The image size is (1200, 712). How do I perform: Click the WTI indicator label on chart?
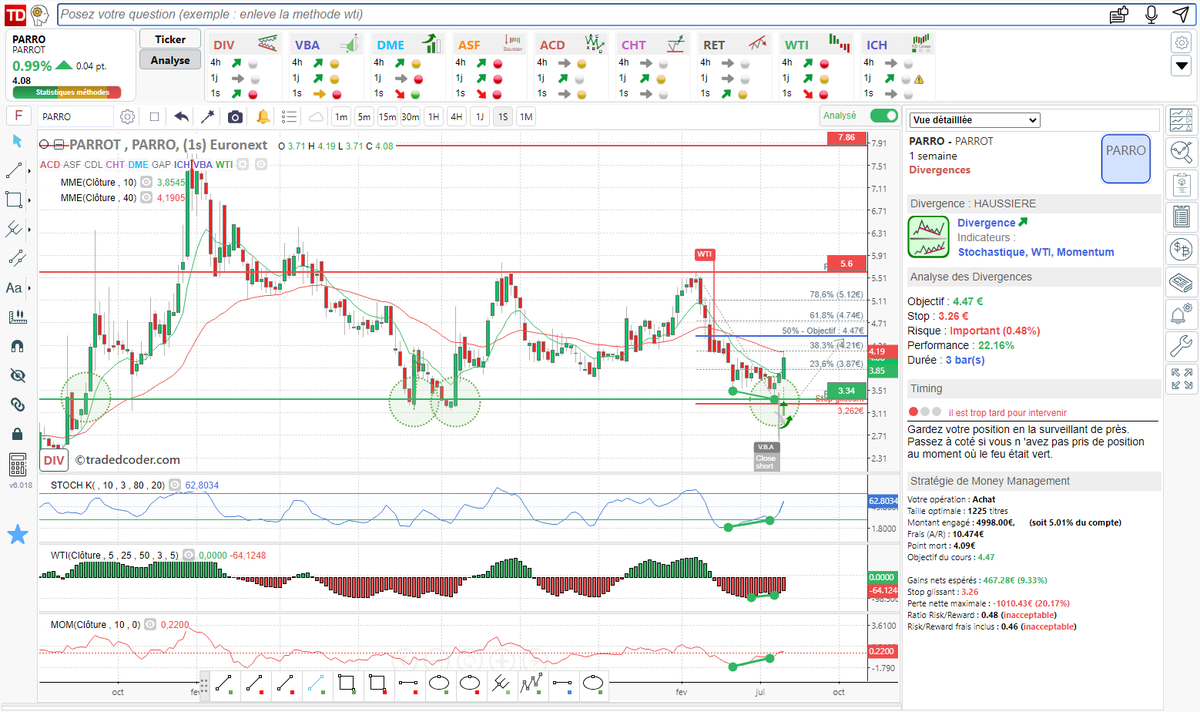pyautogui.click(x=225, y=164)
